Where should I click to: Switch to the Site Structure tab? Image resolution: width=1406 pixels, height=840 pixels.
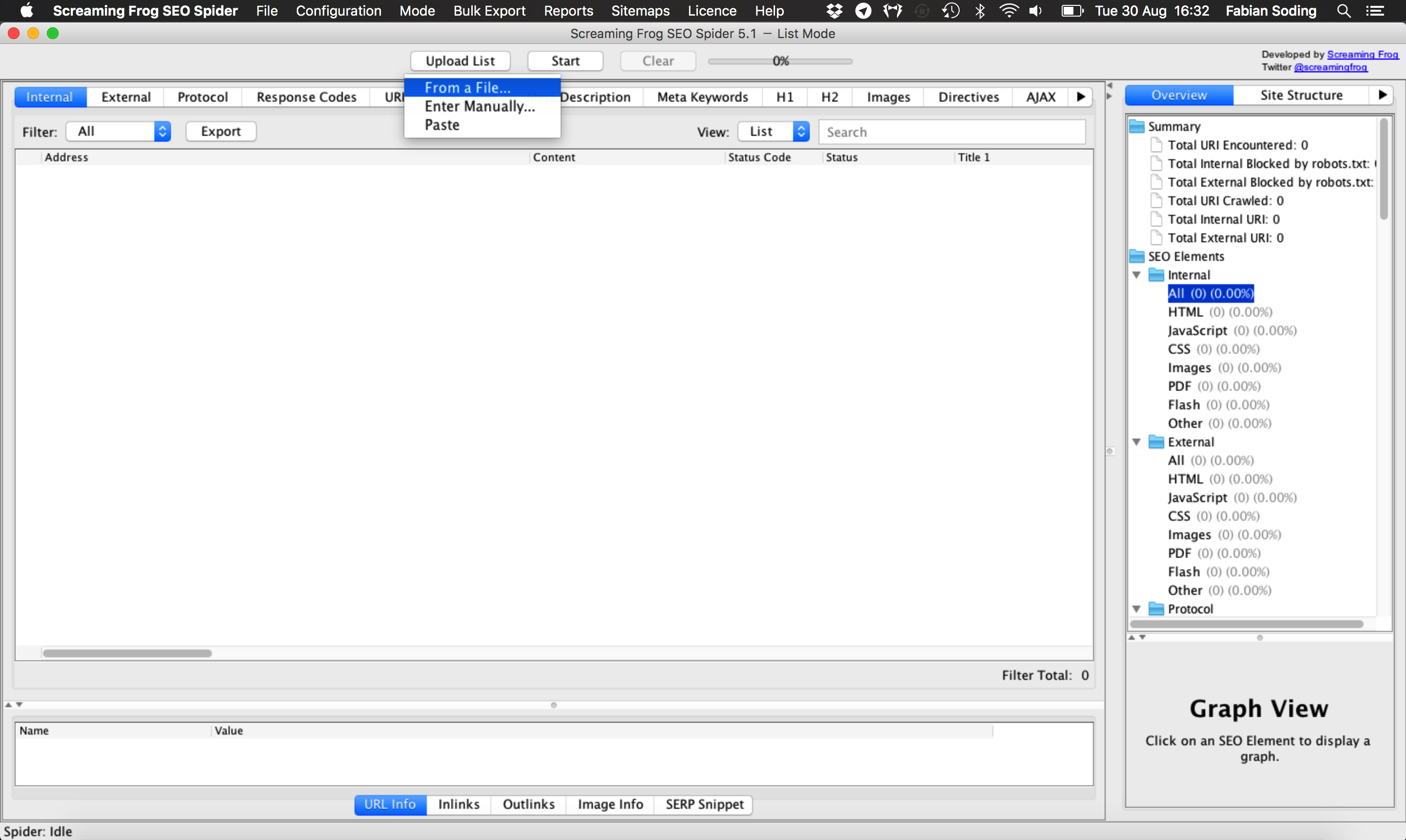click(1301, 95)
